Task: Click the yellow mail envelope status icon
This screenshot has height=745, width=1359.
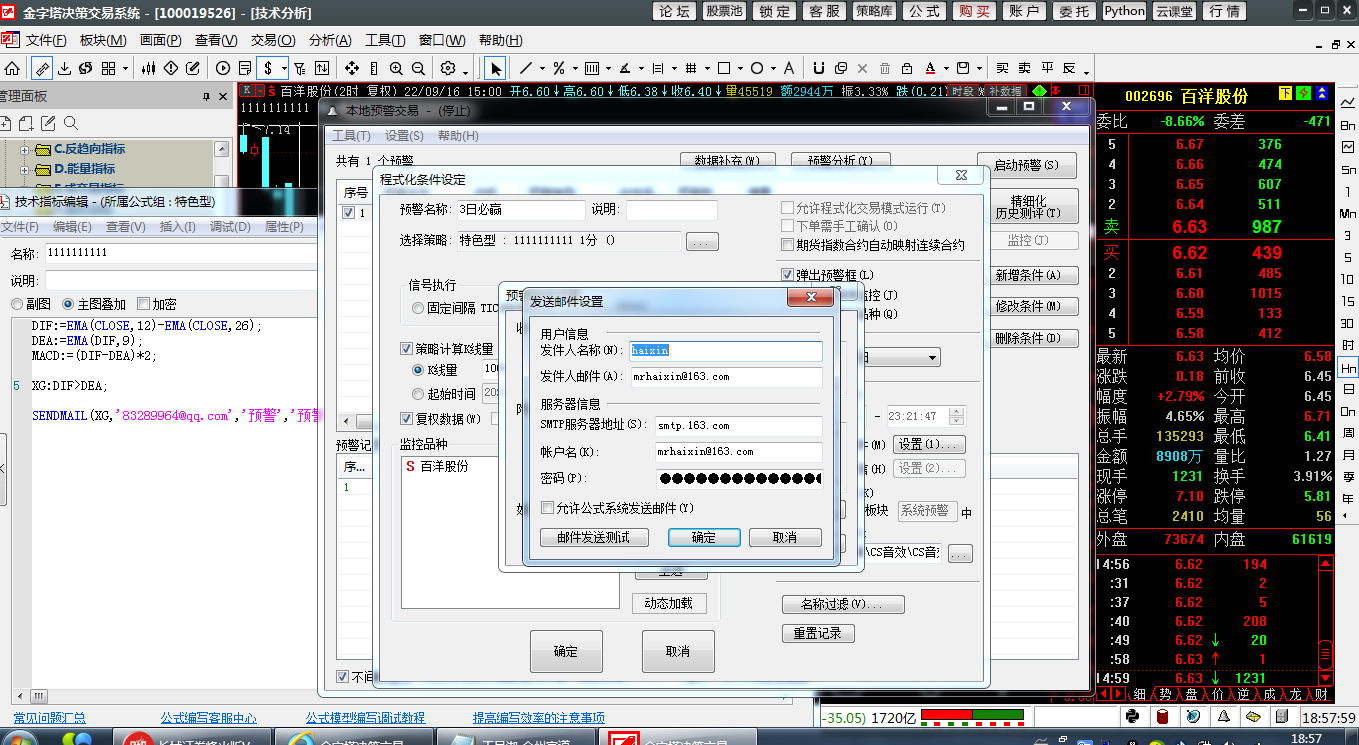Action: [1253, 717]
